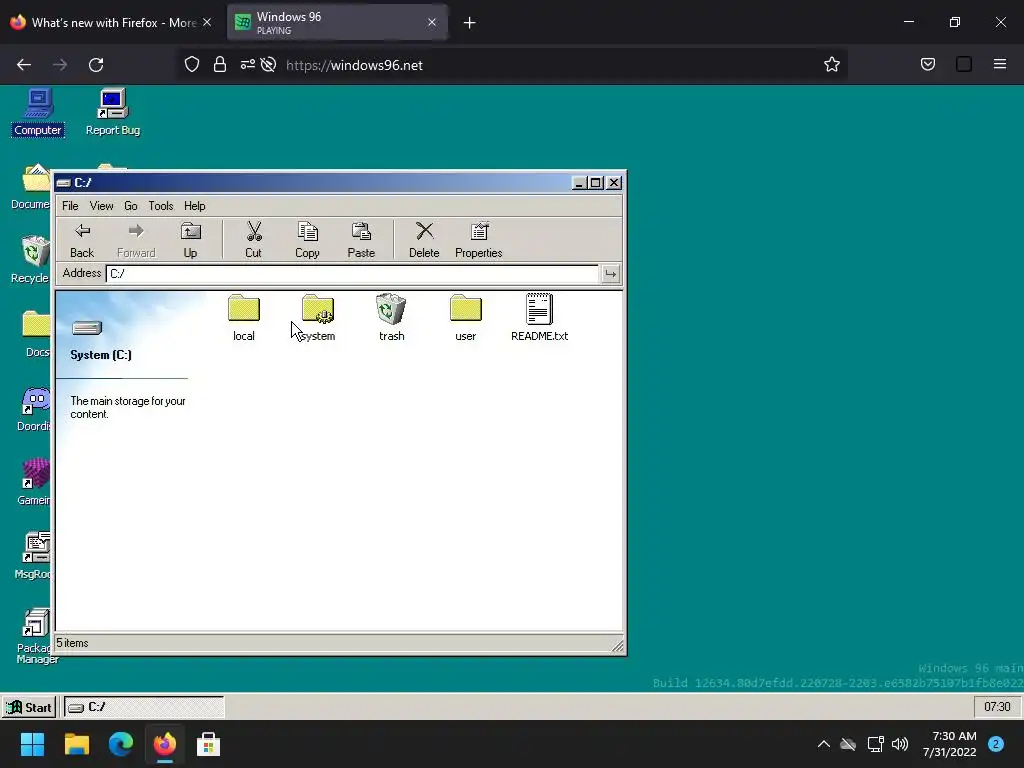Image resolution: width=1024 pixels, height=768 pixels.
Task: Click the MsgRoom desktop shortcut
Action: [x=34, y=556]
